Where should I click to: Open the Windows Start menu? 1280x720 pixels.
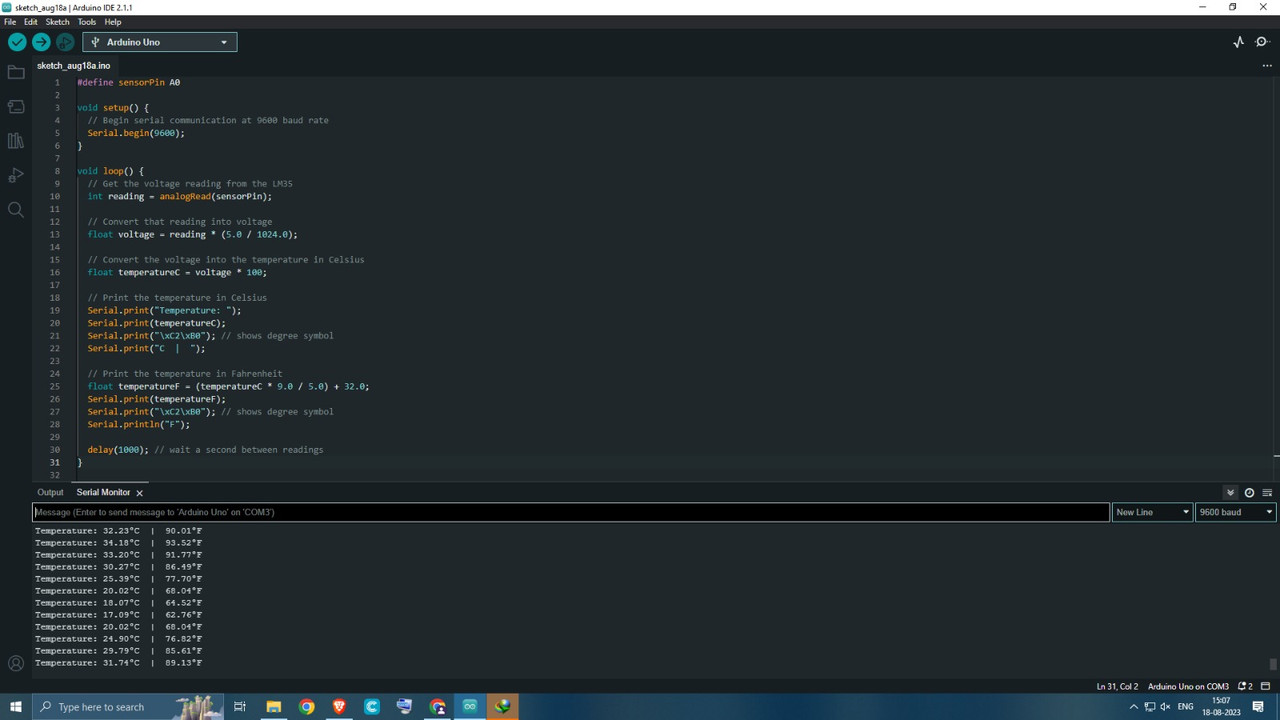tap(16, 706)
